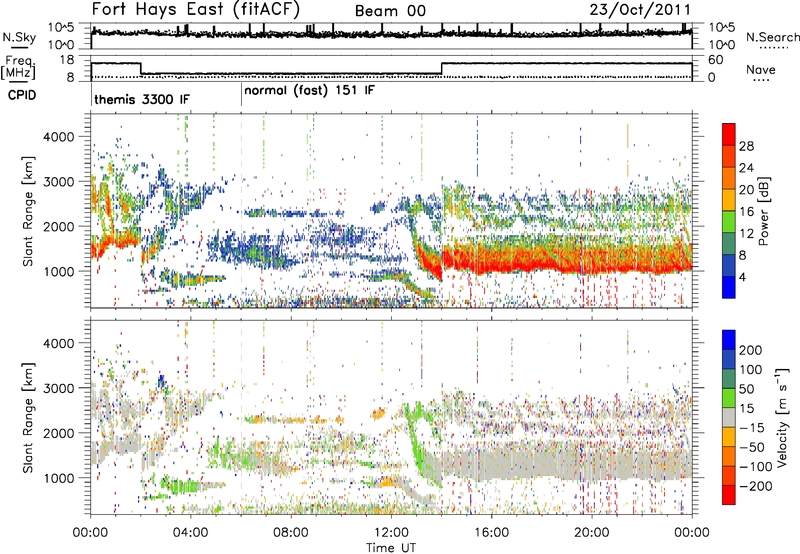Image resolution: width=800 pixels, height=554 pixels.
Task: Click the 'Power [dB]' colorbar title
Action: (x=764, y=211)
